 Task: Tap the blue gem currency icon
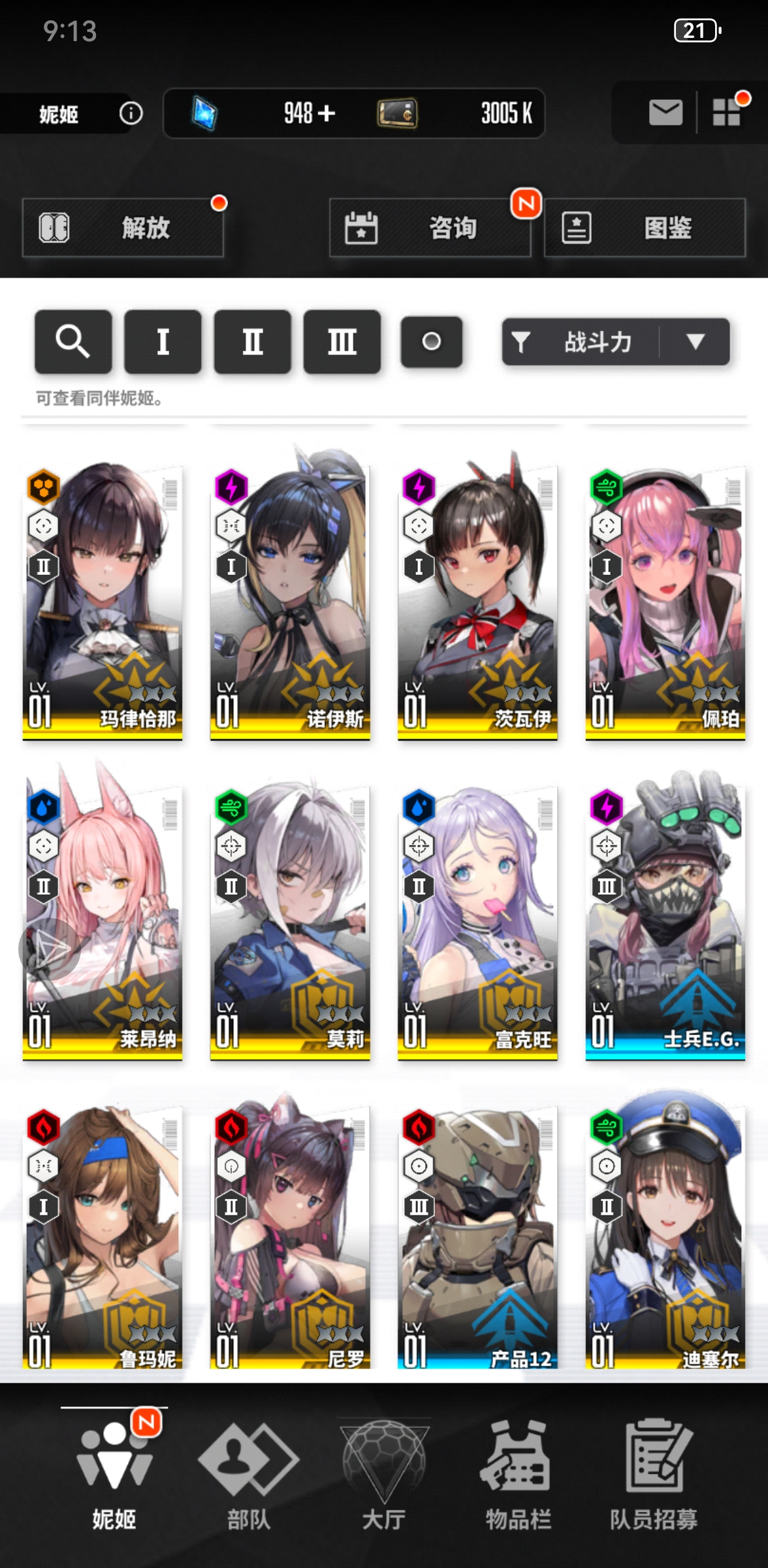tap(204, 114)
